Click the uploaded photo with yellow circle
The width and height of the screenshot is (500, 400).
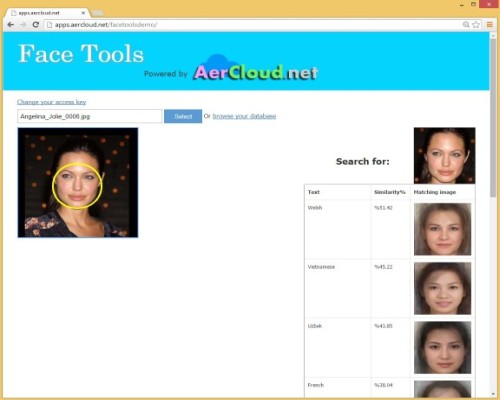pos(78,182)
